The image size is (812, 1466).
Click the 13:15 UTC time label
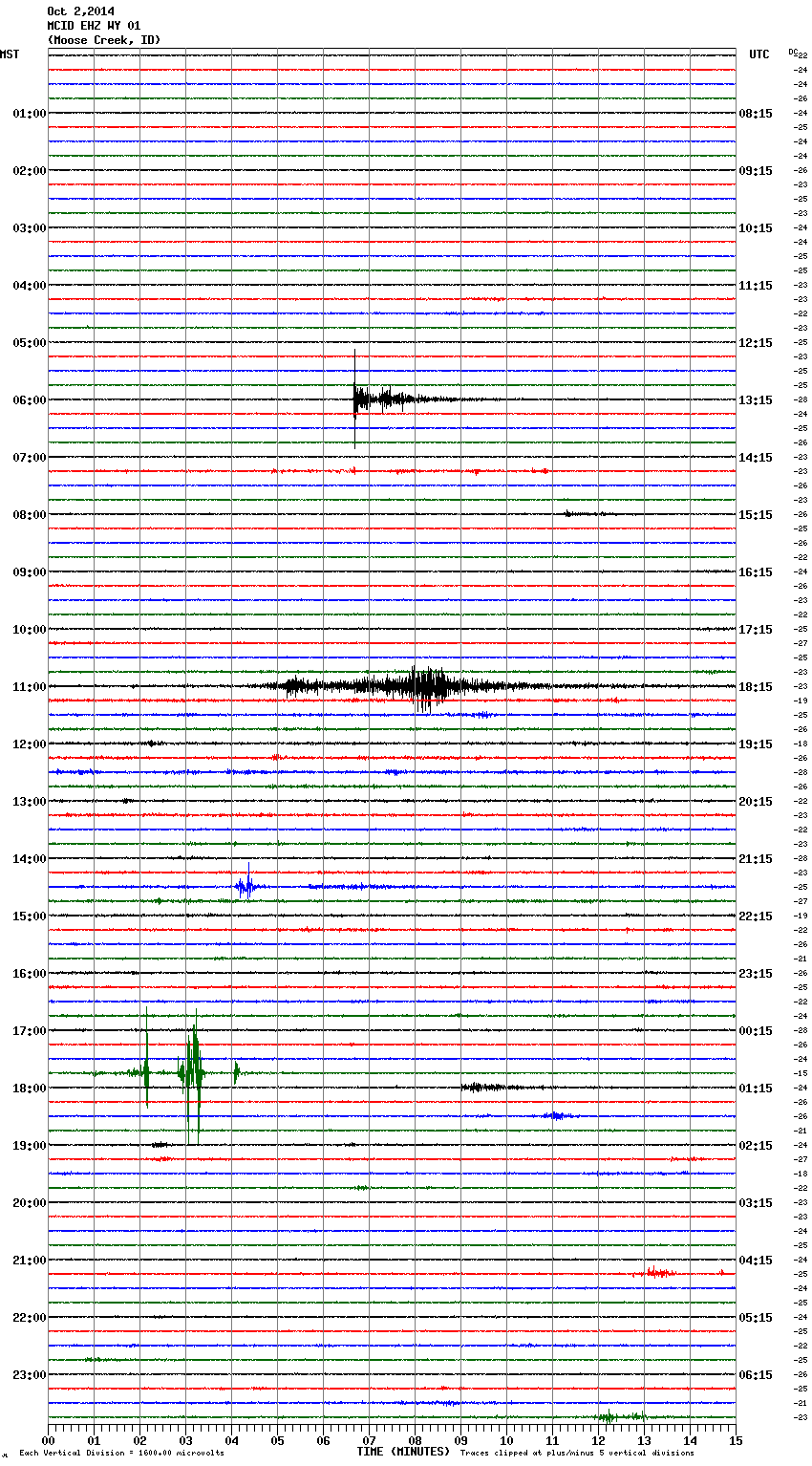(x=756, y=400)
